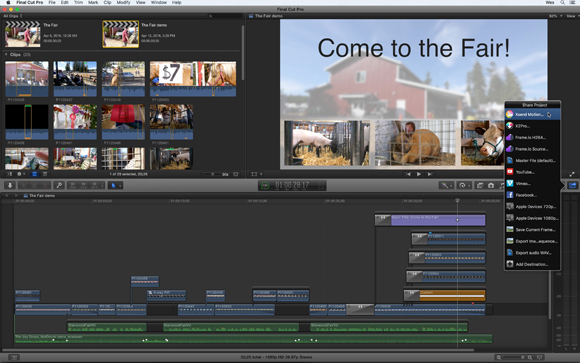Select Master File (default) destination

tap(532, 161)
